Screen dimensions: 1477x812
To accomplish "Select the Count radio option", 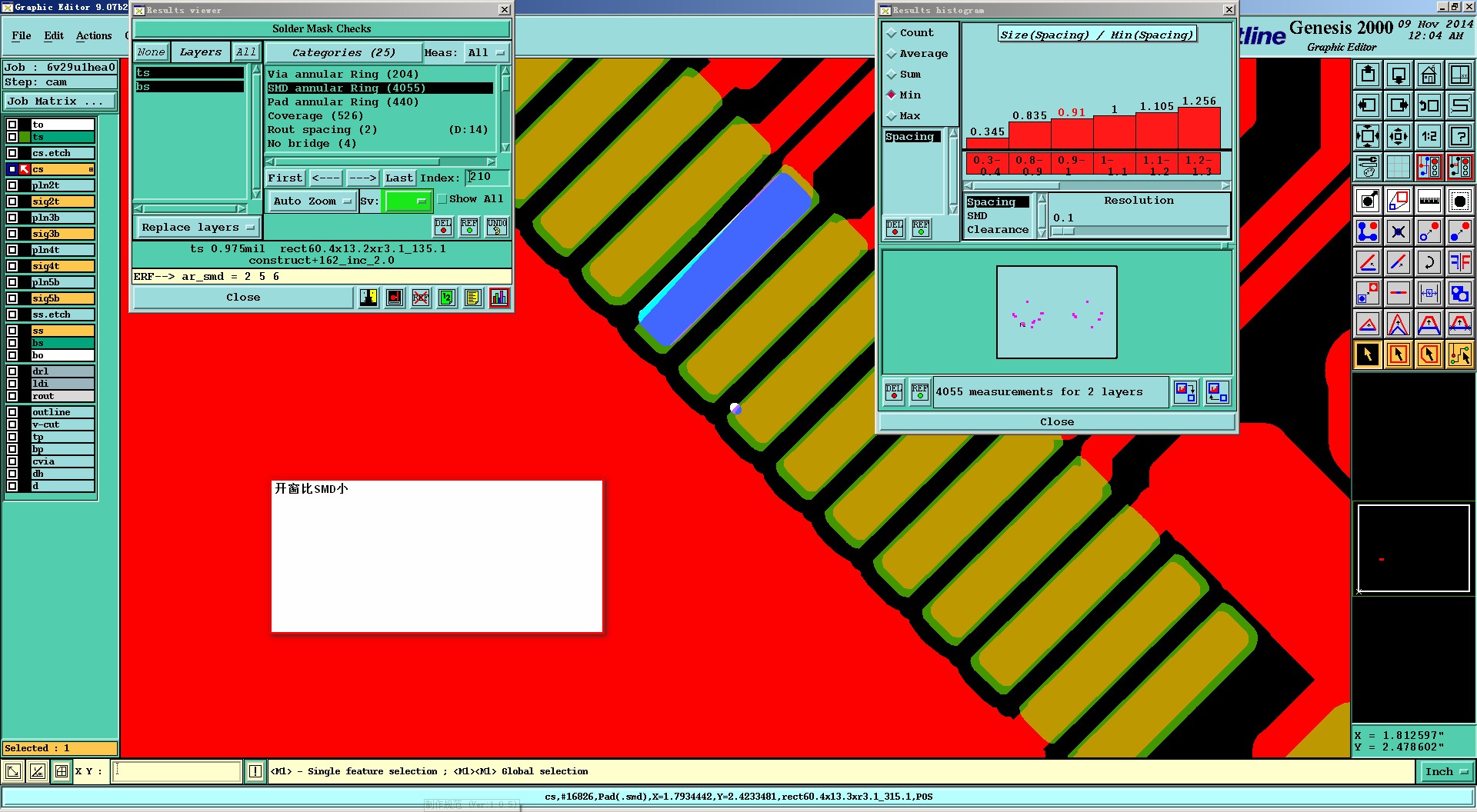I will [892, 33].
